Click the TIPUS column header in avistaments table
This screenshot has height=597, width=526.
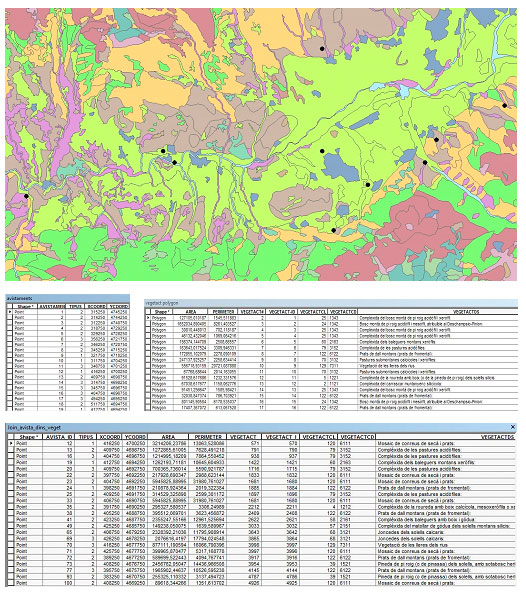coord(76,306)
